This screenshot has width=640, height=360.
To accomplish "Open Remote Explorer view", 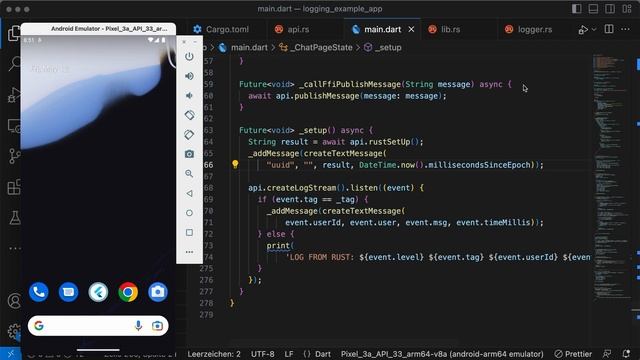I will pos(14,126).
